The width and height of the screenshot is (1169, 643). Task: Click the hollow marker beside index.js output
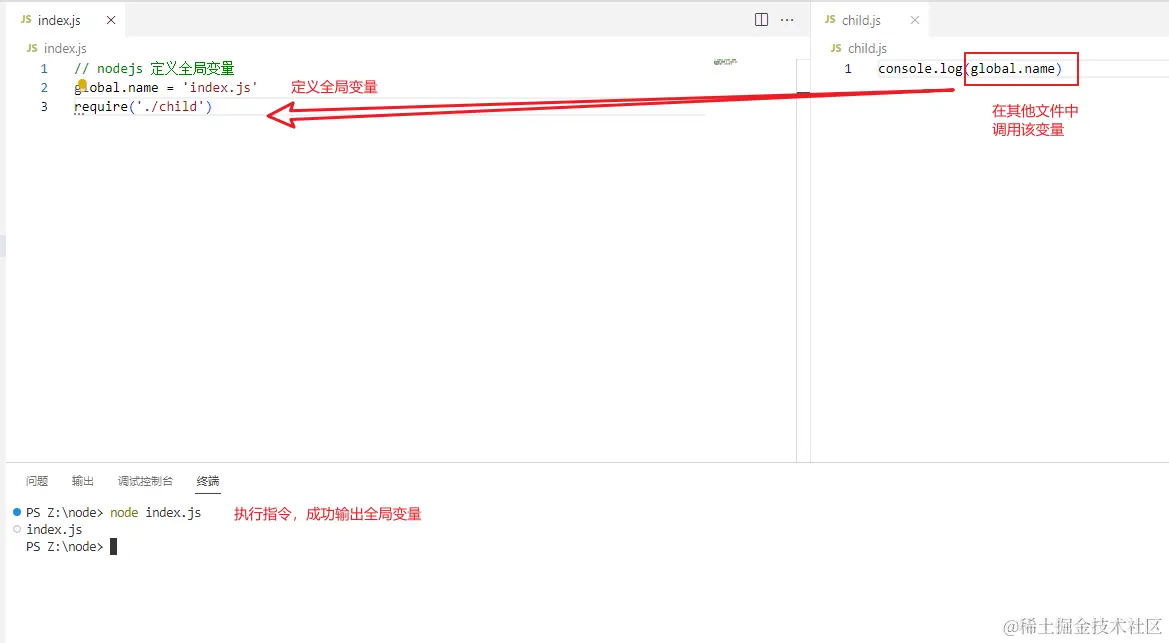coord(17,530)
